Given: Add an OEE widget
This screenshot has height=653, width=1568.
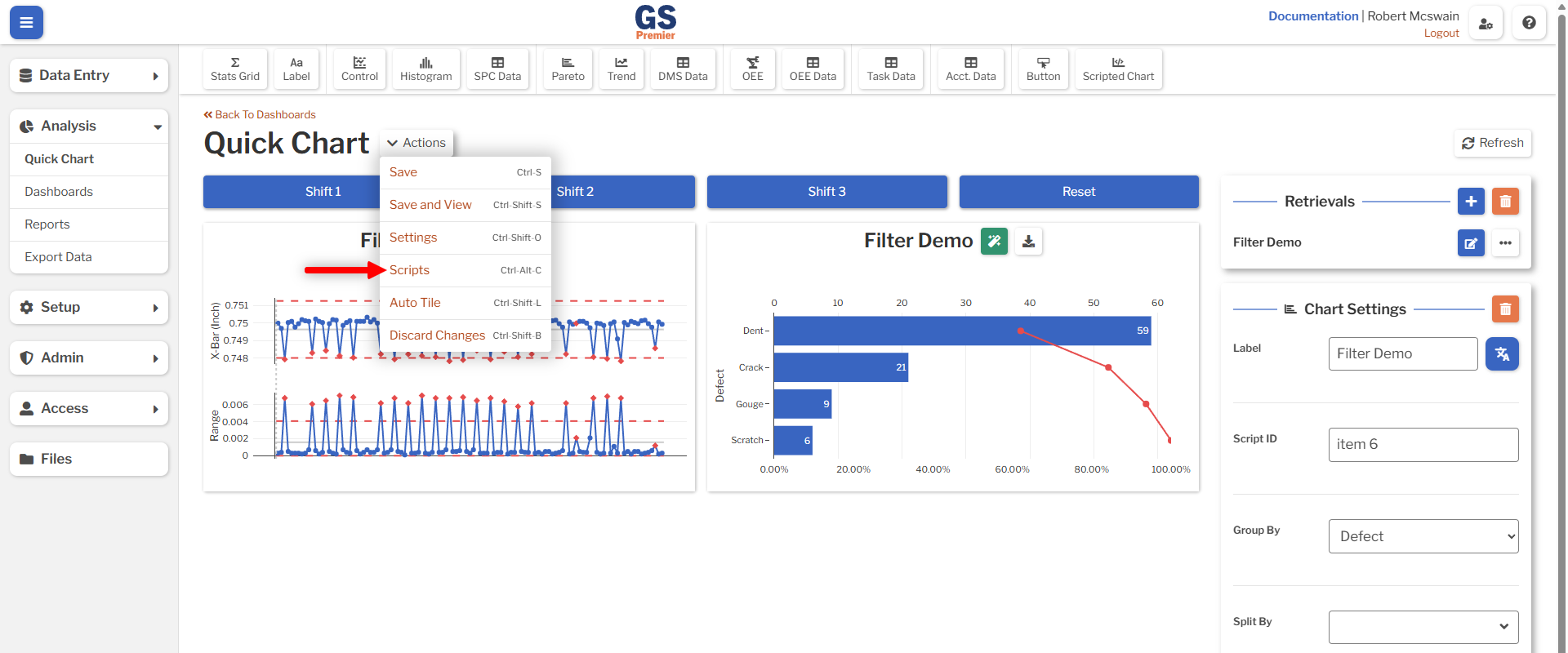Looking at the screenshot, I should pyautogui.click(x=752, y=69).
